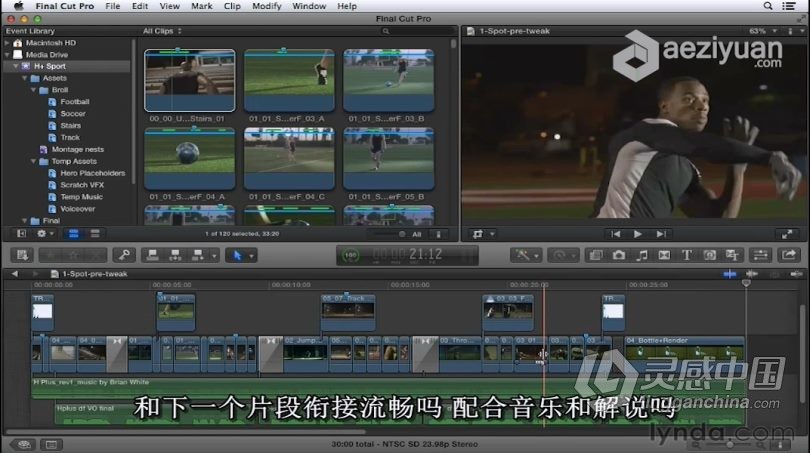Show the Transitions browser icon

[664, 255]
